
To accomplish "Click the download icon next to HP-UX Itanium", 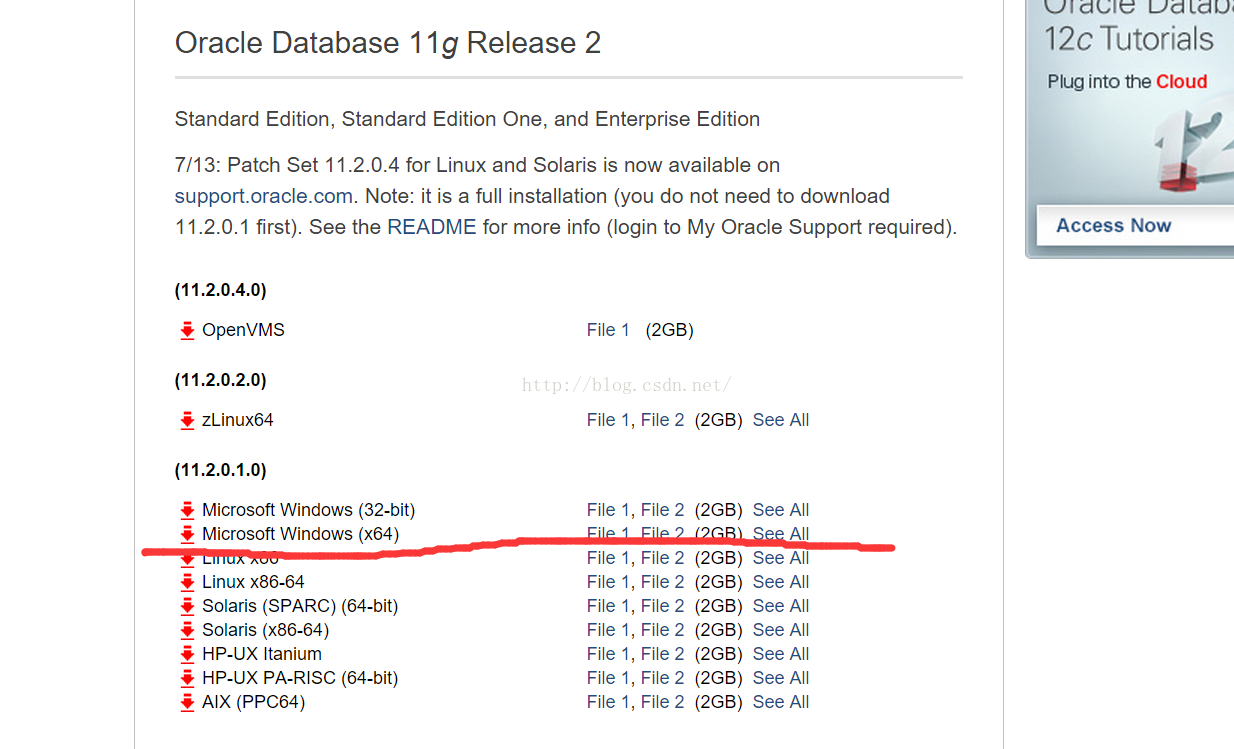I will (187, 655).
